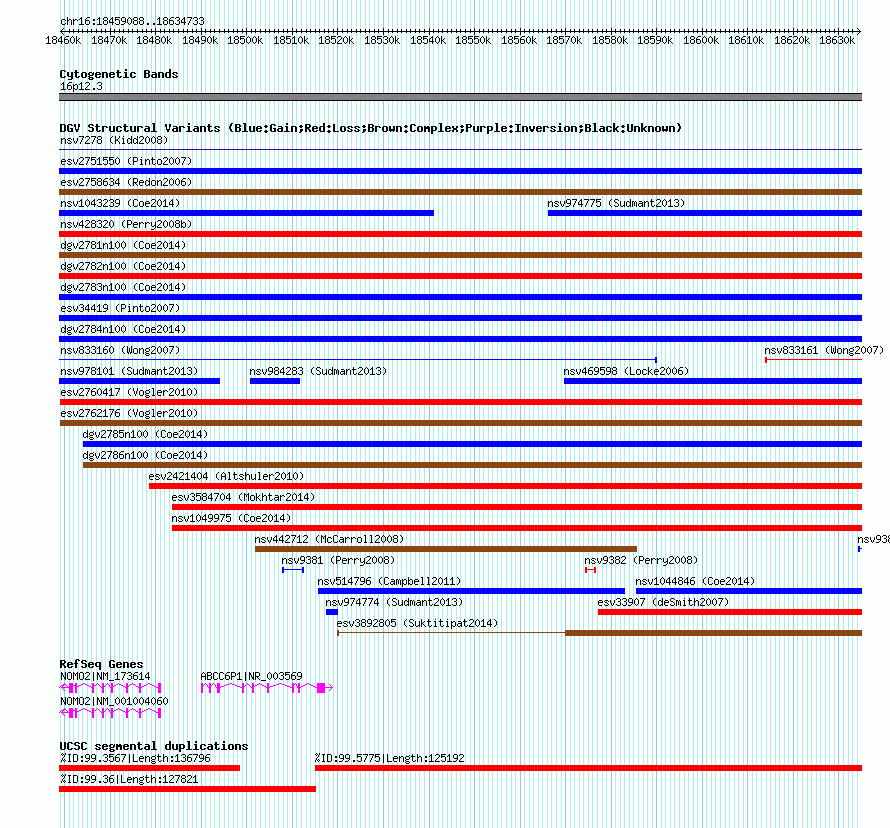This screenshot has height=828, width=890.
Task: Select the nsv833160 (Wong2007) label
Action: [120, 350]
